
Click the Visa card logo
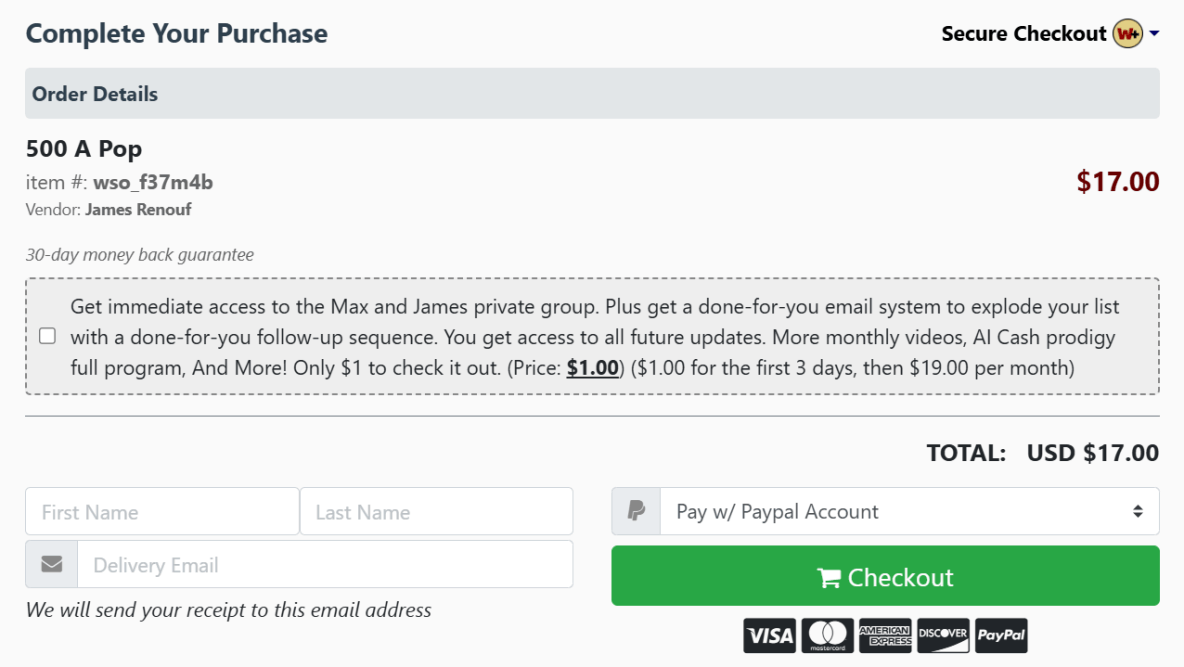[x=769, y=635]
